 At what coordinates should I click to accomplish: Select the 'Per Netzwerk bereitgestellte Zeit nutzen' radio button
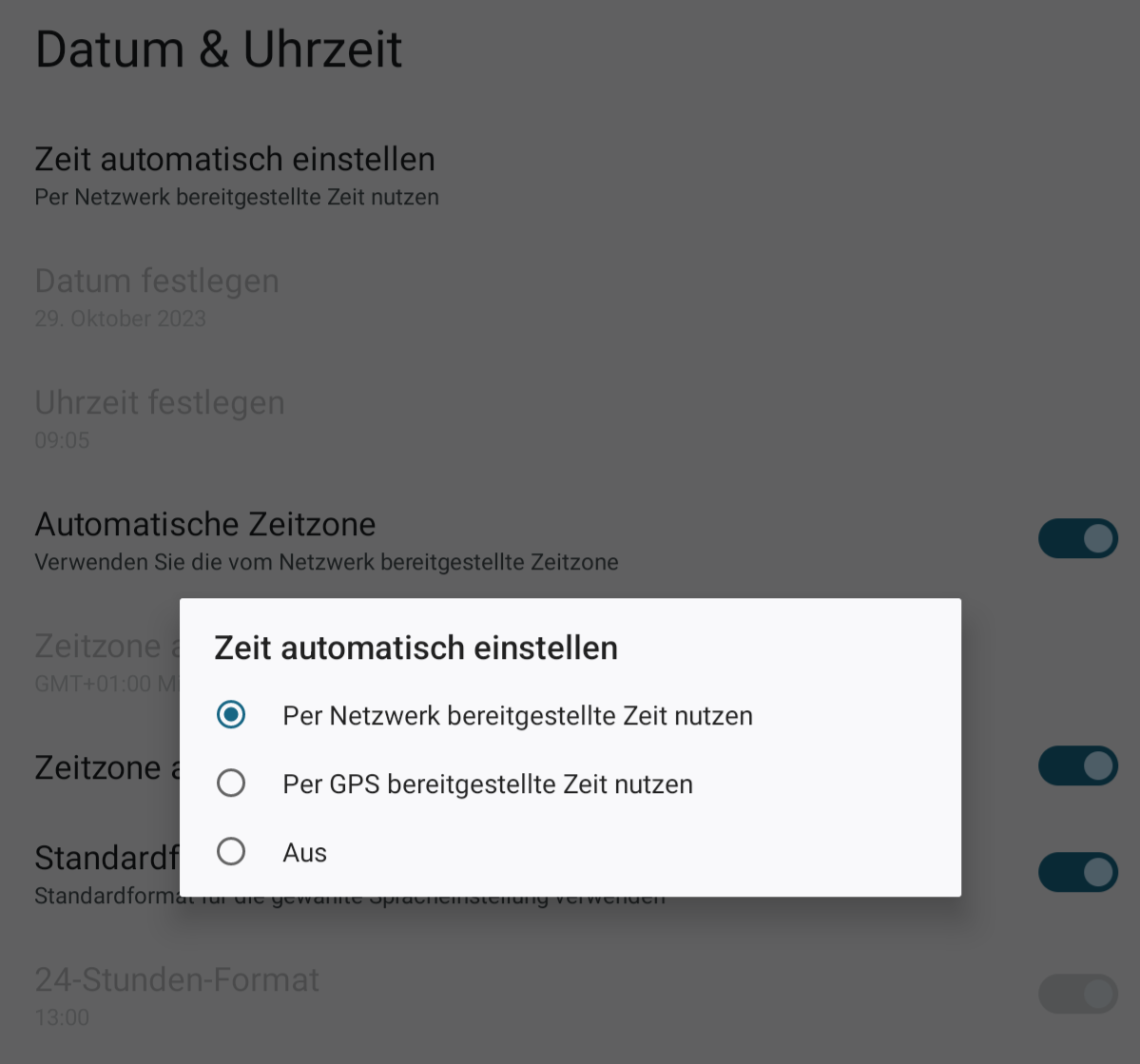[x=231, y=715]
